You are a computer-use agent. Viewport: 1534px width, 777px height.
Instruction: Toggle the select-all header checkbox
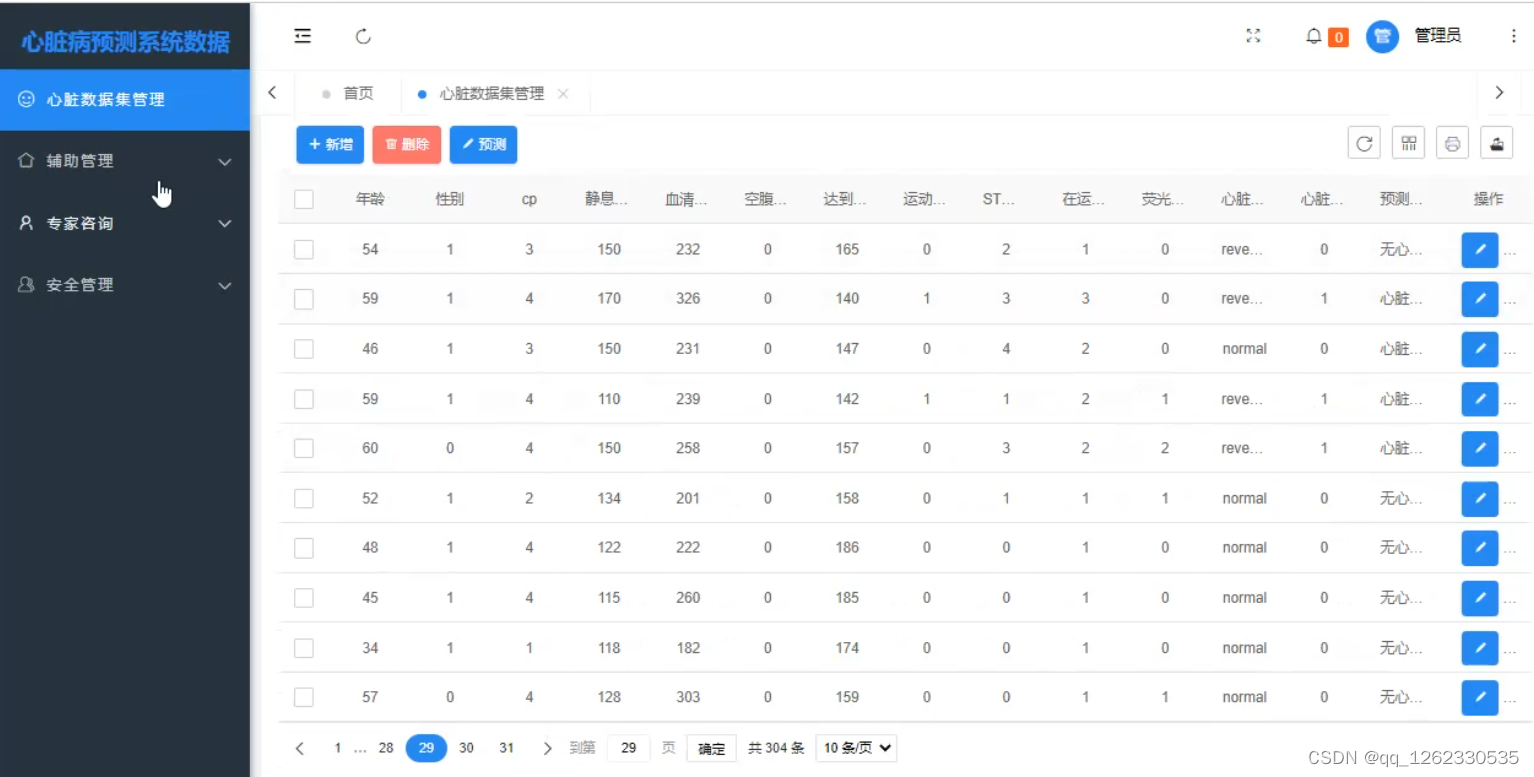point(304,199)
